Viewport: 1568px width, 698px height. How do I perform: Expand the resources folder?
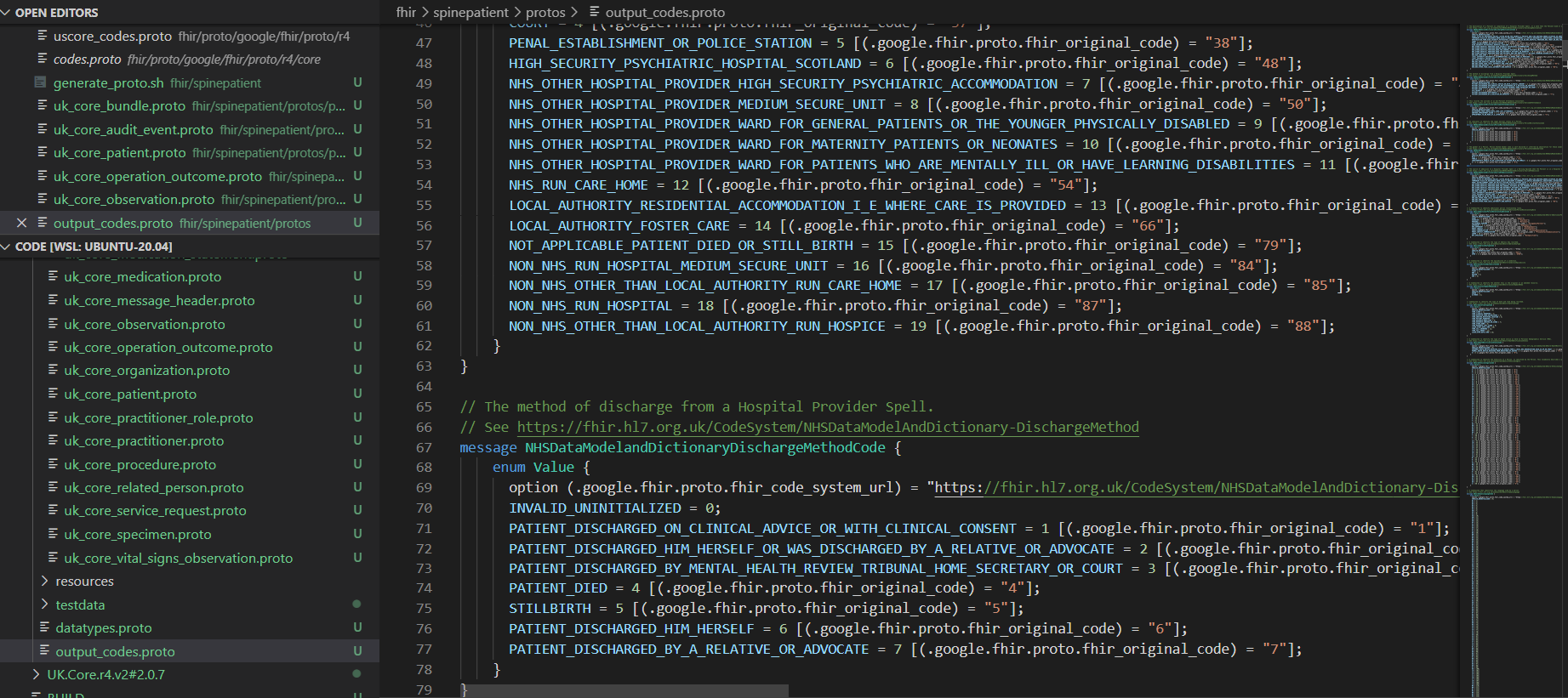click(45, 581)
